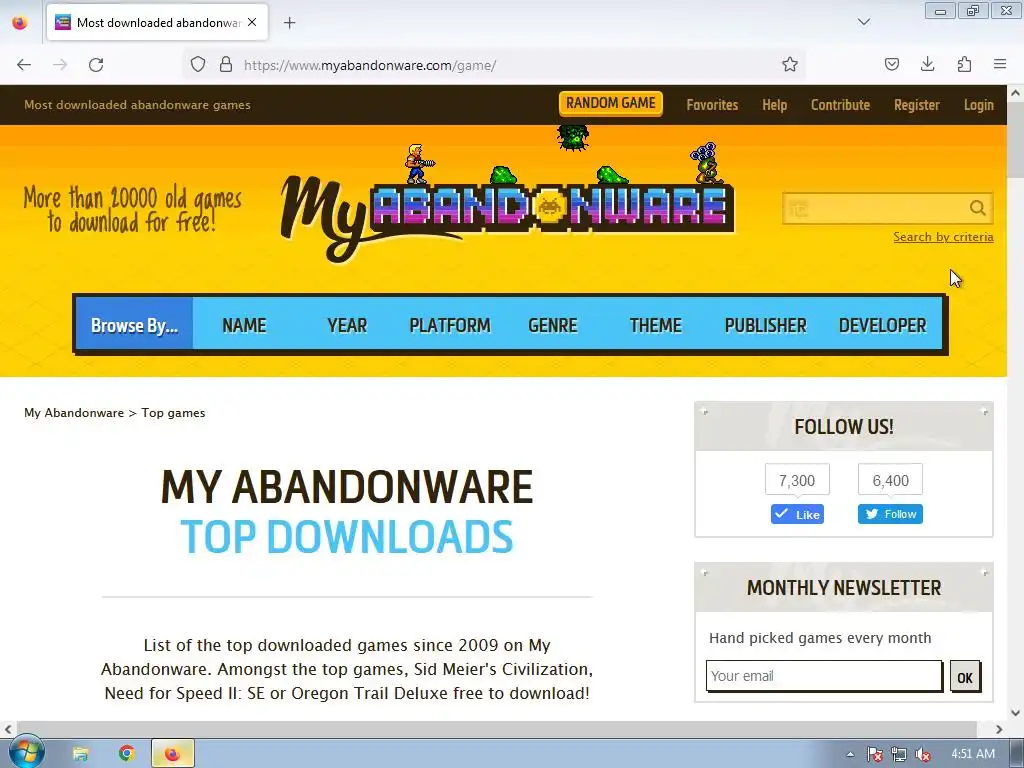Click the Browse By... label

(134, 325)
